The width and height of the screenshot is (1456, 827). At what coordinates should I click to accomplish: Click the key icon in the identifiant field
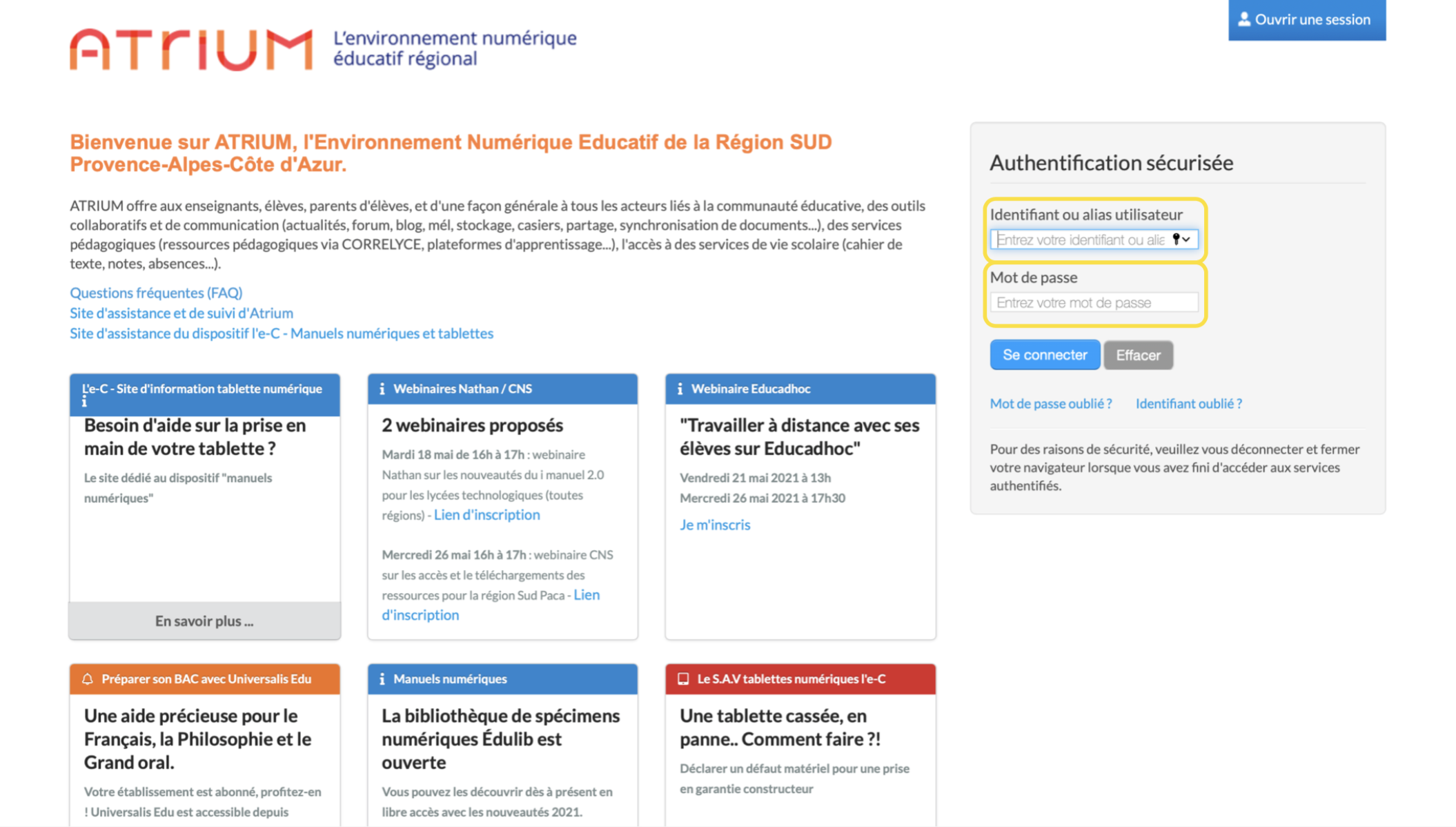pos(1177,239)
